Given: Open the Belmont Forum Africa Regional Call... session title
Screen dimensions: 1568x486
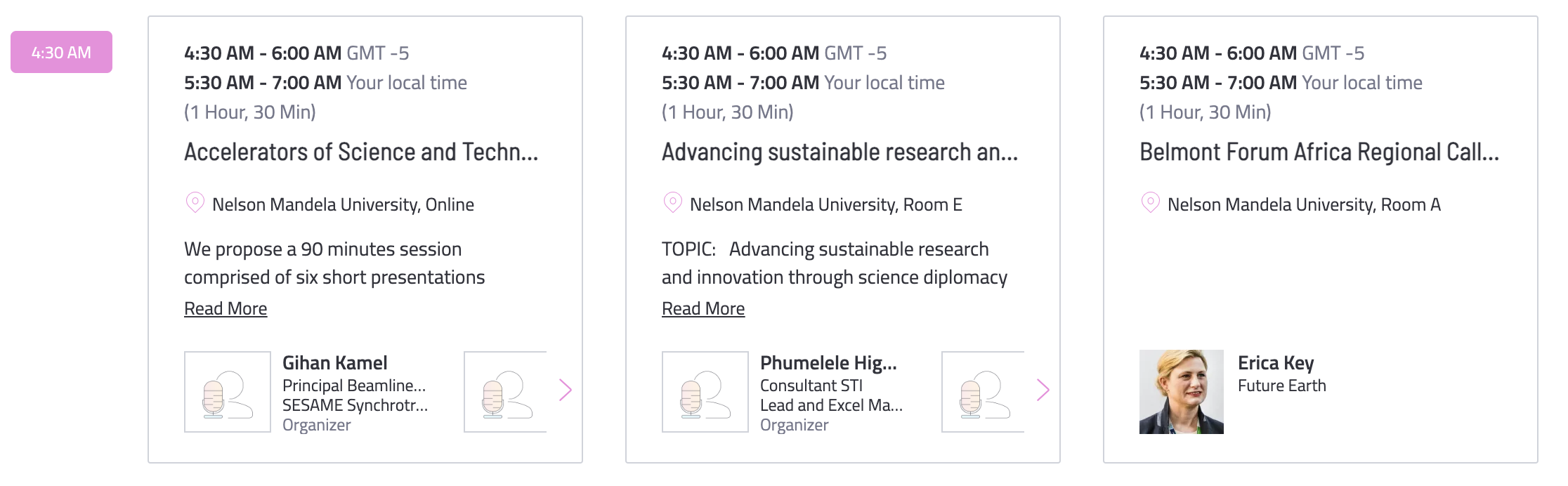Looking at the screenshot, I should point(1319,152).
